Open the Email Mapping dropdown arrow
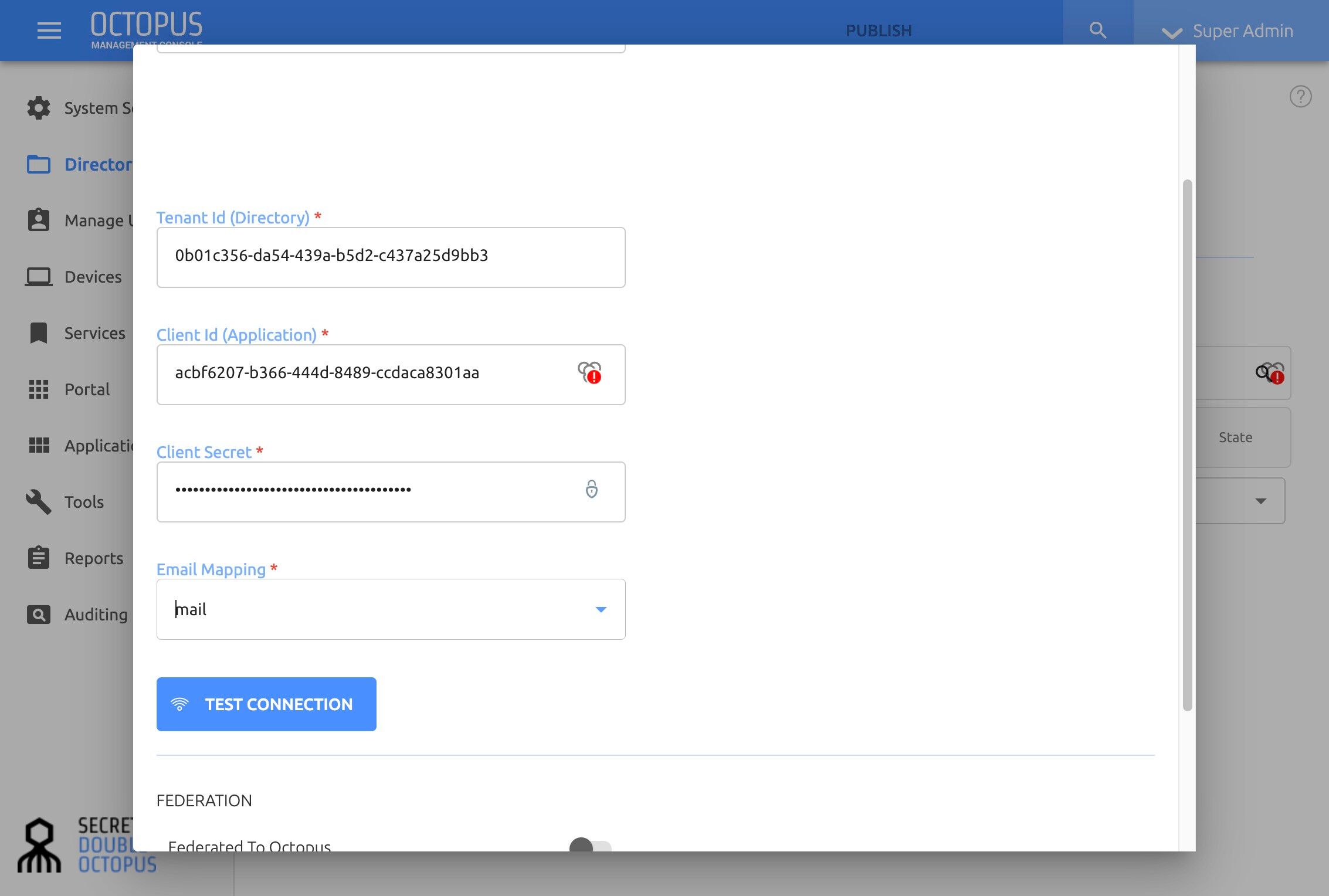The height and width of the screenshot is (896, 1329). 601,610
